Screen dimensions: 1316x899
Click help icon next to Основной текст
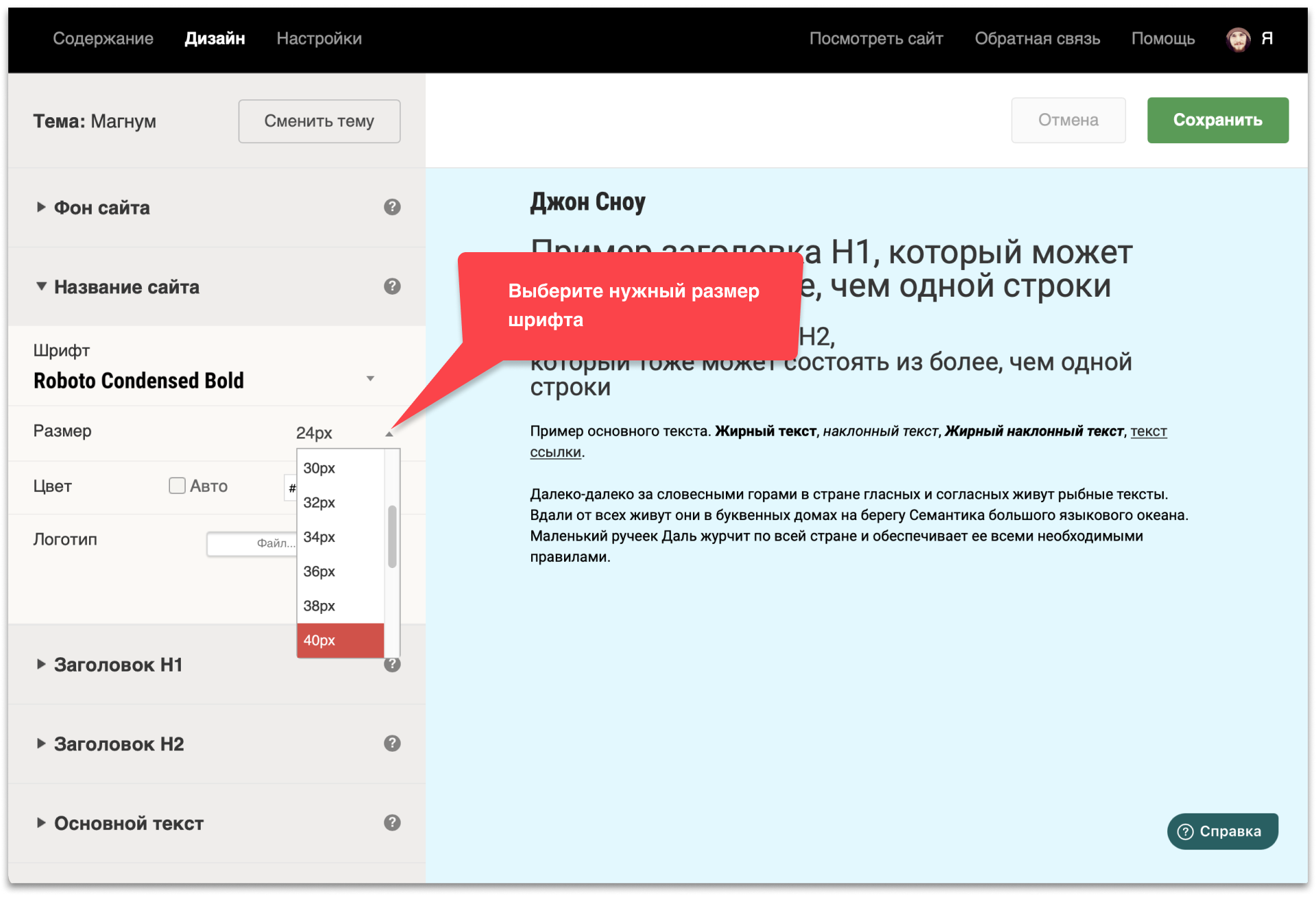[392, 823]
